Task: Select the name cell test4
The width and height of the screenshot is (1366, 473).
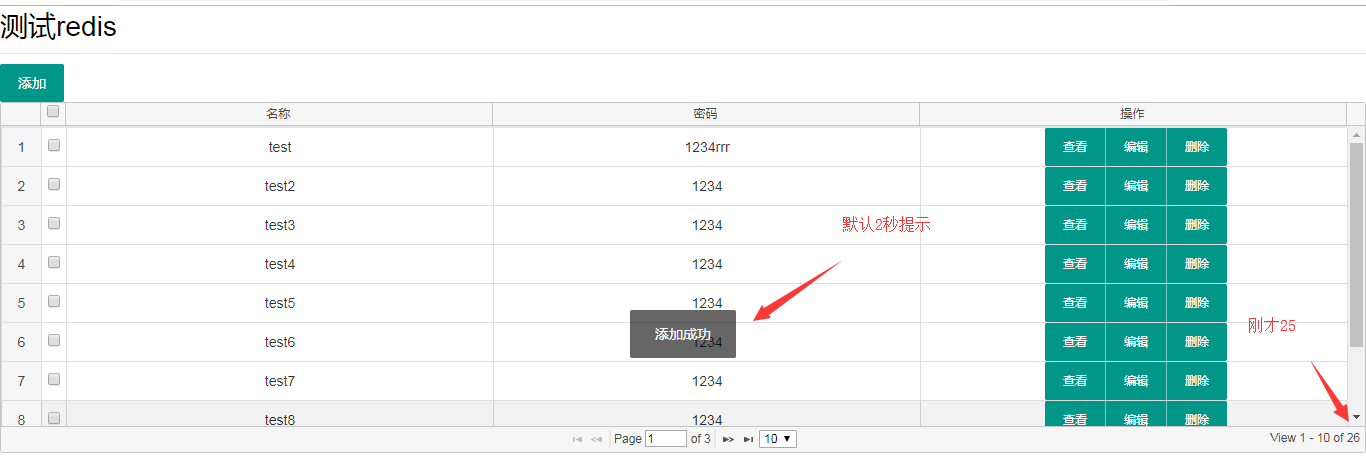Action: coord(280,264)
